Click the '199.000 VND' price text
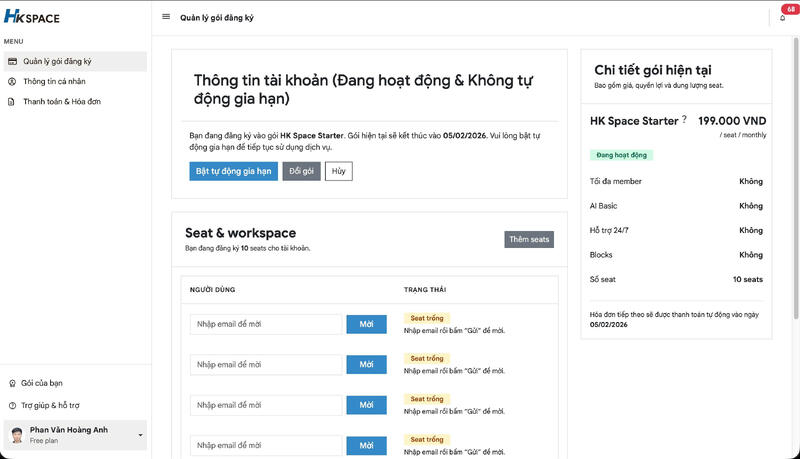The width and height of the screenshot is (800, 459). 732,121
